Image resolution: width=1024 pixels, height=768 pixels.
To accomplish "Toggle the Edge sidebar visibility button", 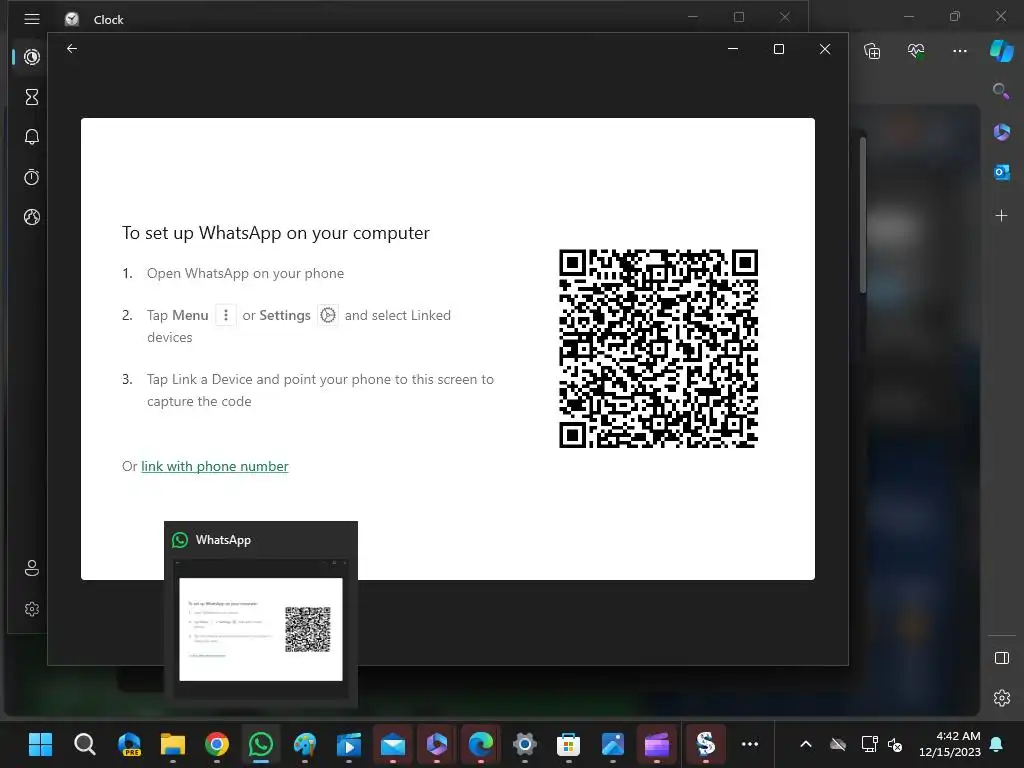I will (1001, 658).
